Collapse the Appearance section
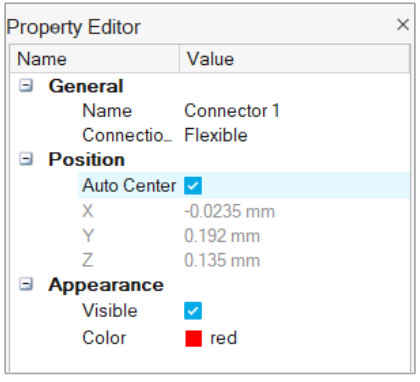This screenshot has width=420, height=382. tap(26, 284)
